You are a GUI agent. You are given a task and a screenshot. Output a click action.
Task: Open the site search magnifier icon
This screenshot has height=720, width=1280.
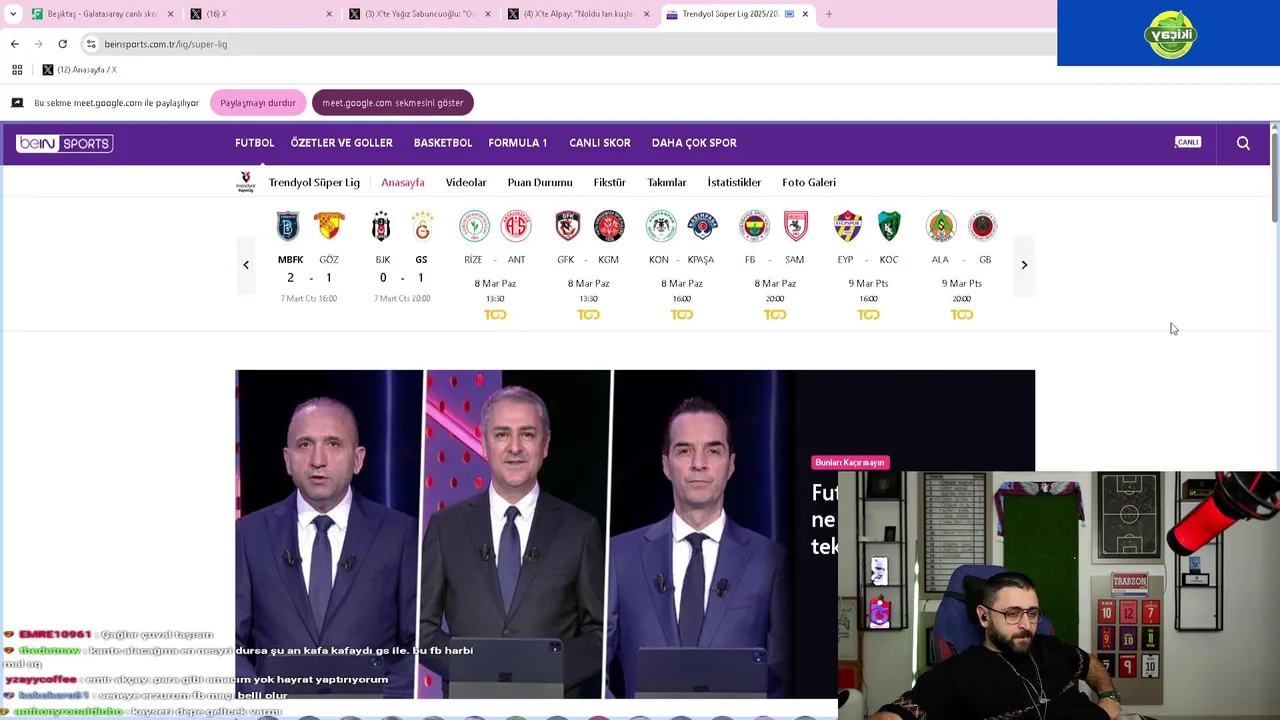point(1243,143)
